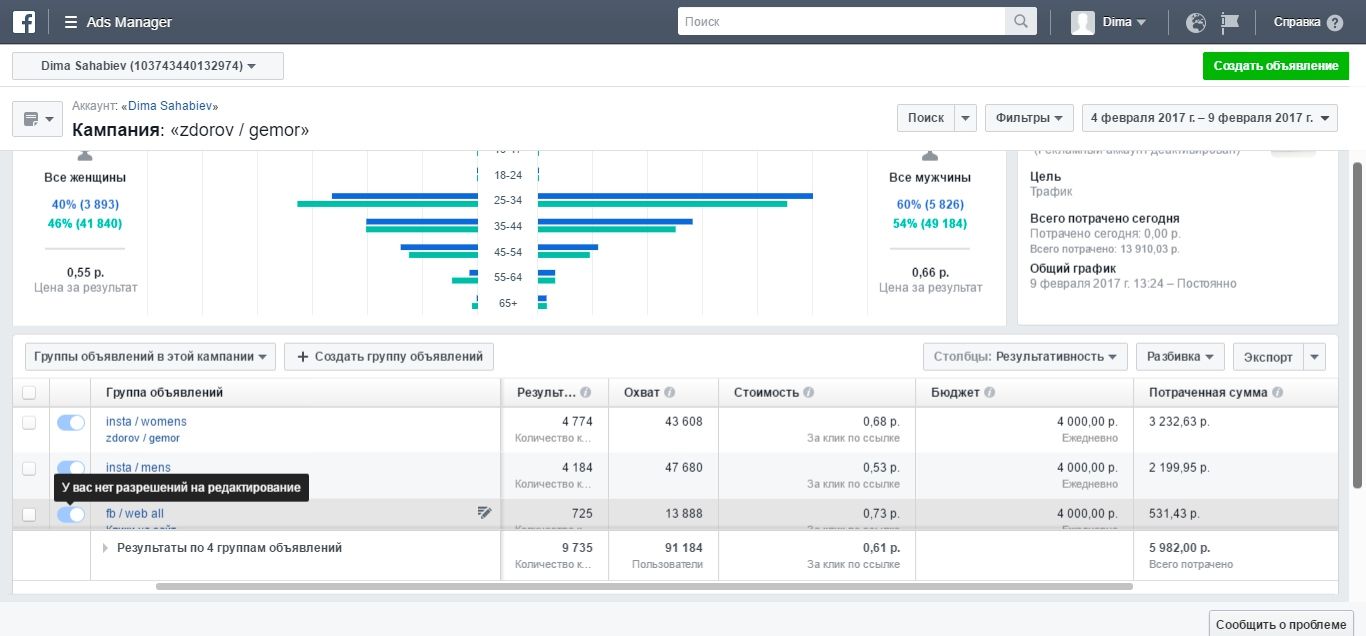Open the zdorov / gemor link under insta / womens
Image resolution: width=1366 pixels, height=636 pixels.
143,438
